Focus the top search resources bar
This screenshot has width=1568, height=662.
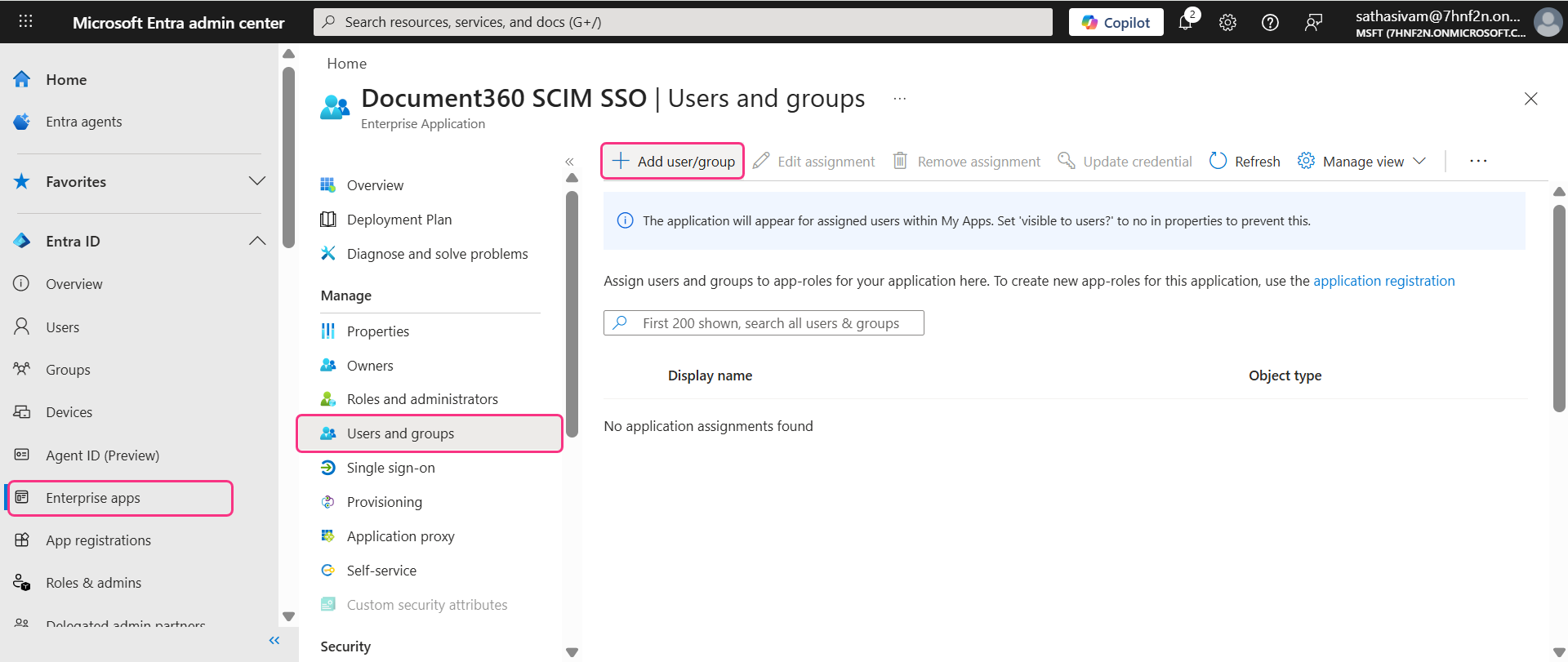coord(683,22)
